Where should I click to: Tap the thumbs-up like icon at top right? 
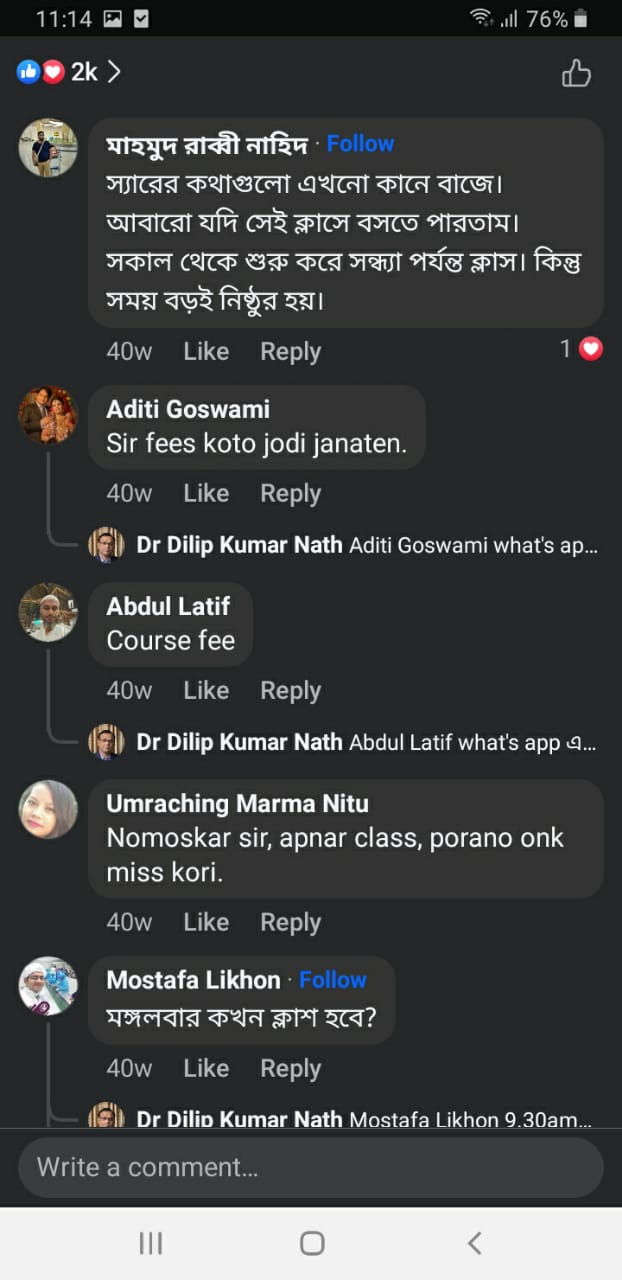[x=576, y=73]
